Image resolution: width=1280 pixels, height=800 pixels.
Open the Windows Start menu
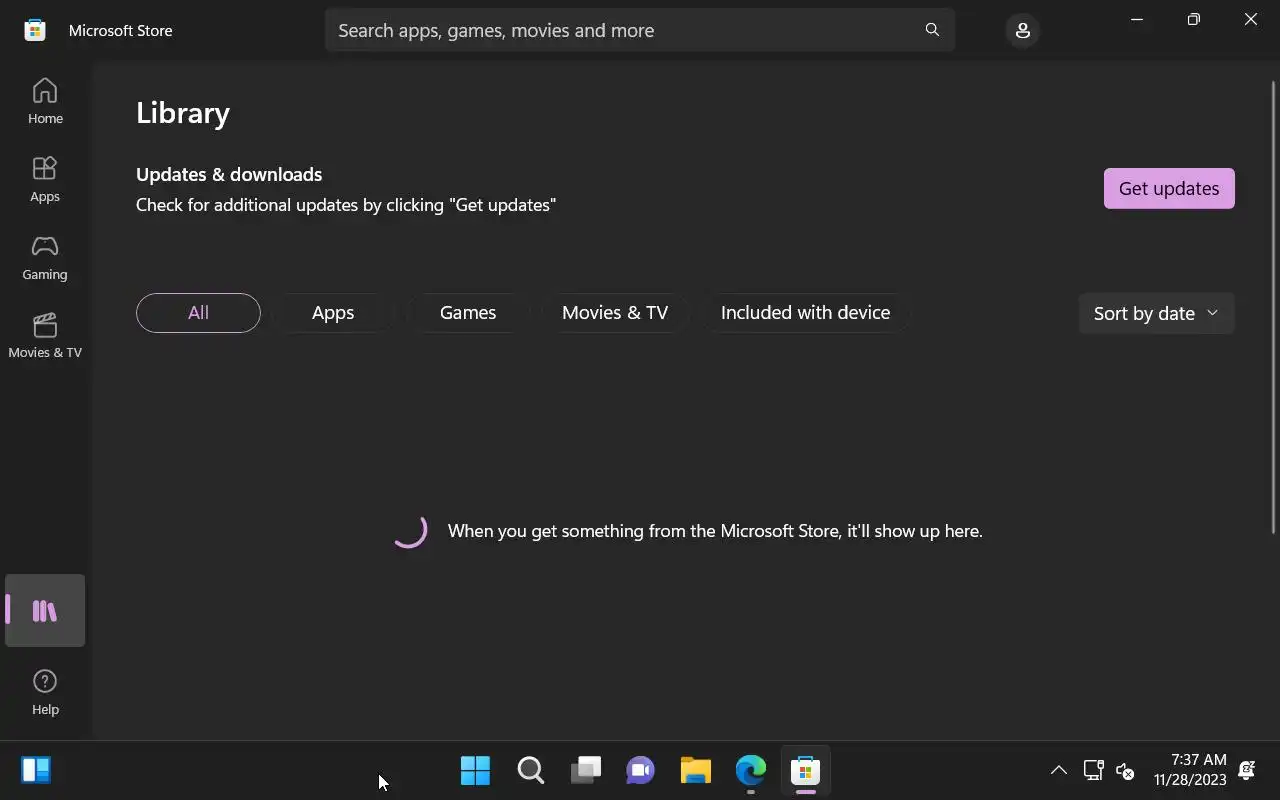pos(475,770)
